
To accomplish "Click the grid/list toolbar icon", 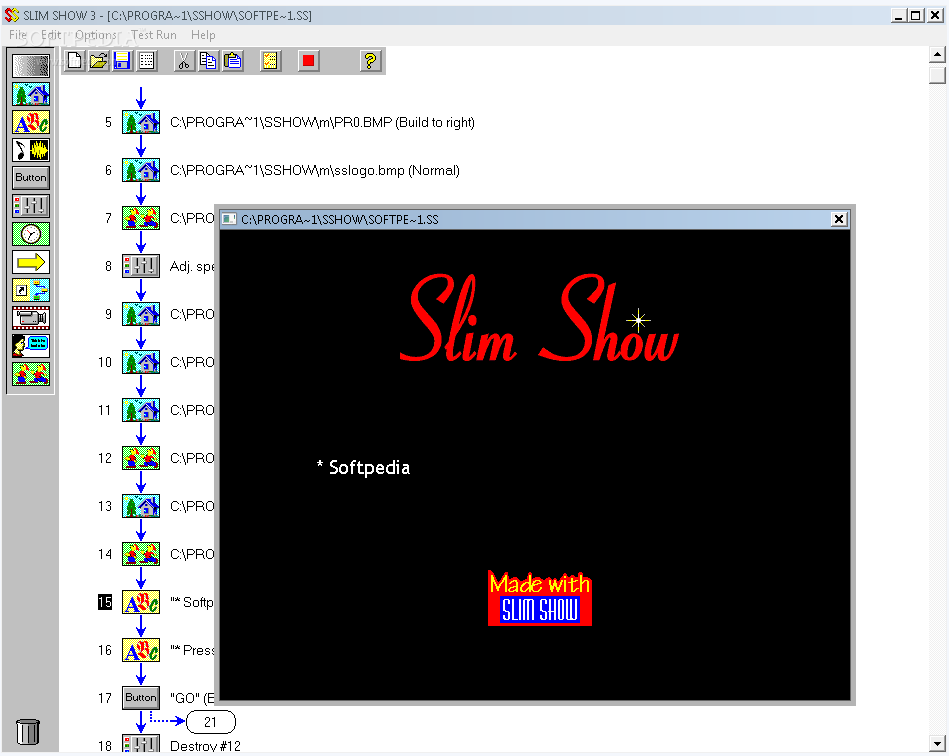I will pos(147,61).
